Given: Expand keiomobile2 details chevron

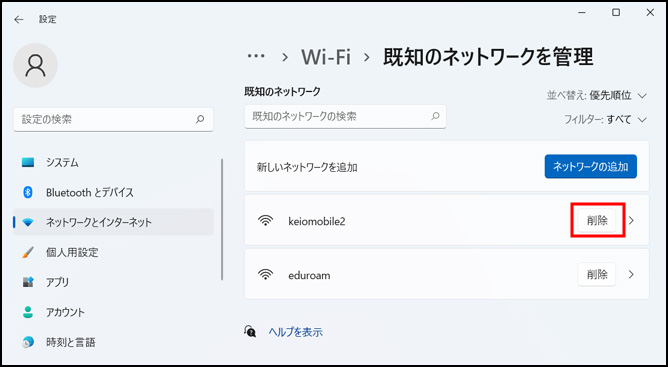Looking at the screenshot, I should click(631, 221).
